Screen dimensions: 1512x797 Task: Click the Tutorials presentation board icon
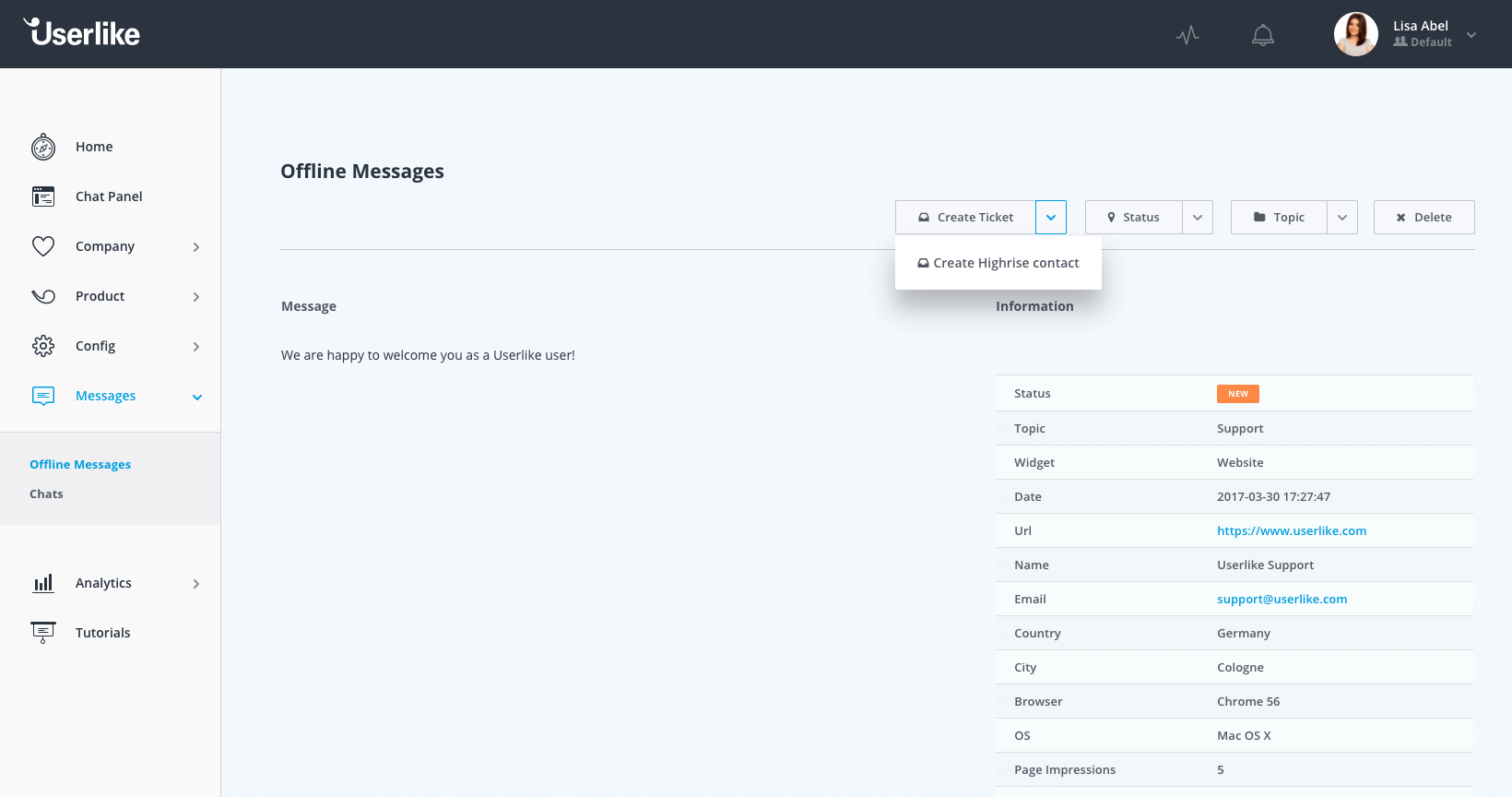(x=43, y=633)
